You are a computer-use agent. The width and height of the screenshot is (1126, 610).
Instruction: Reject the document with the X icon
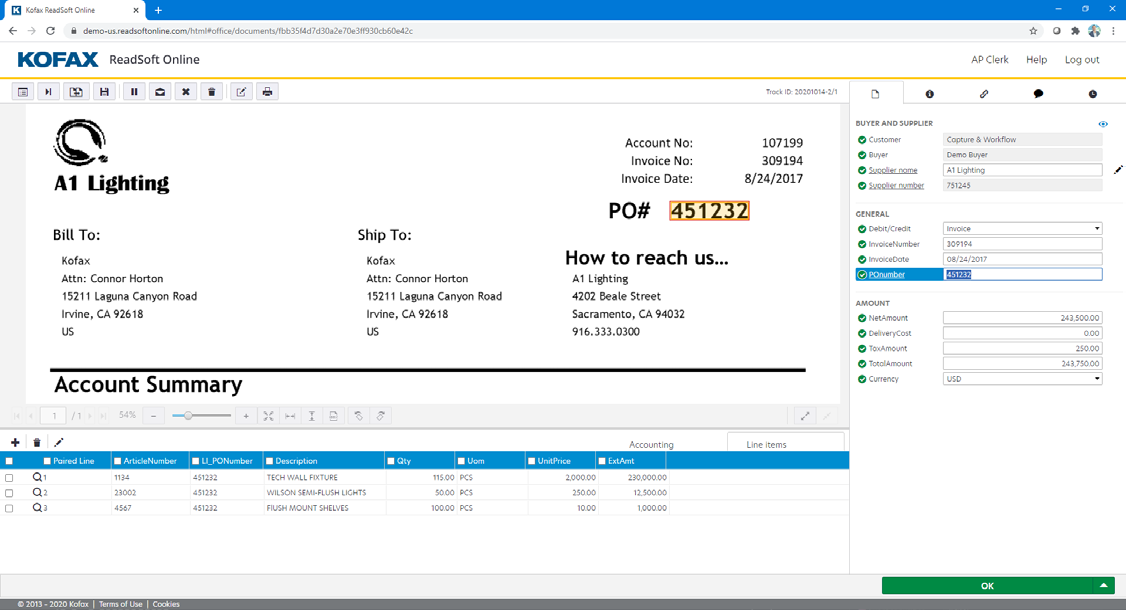tap(186, 92)
